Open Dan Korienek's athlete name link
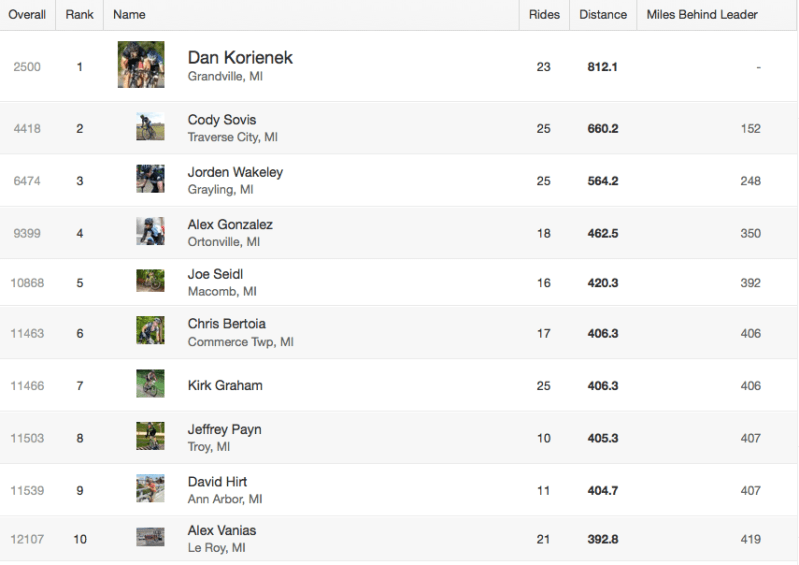 coord(240,57)
